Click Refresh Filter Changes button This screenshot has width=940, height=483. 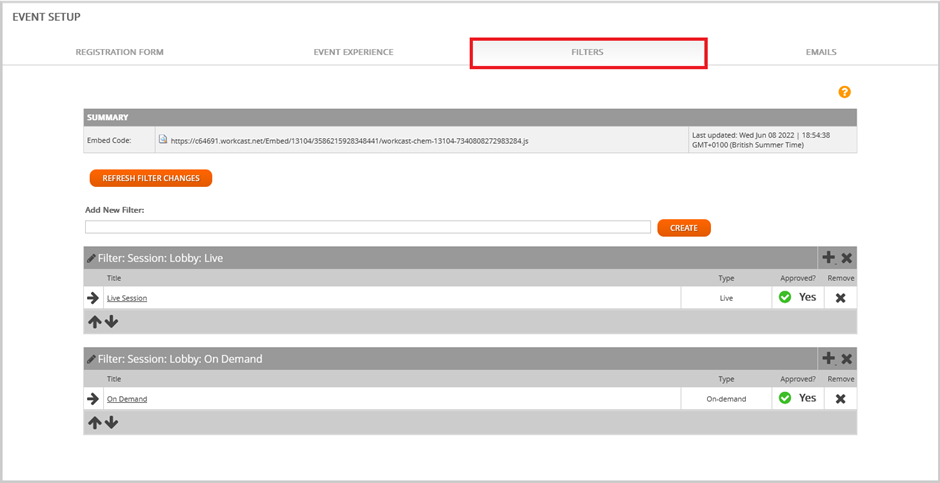click(x=150, y=178)
